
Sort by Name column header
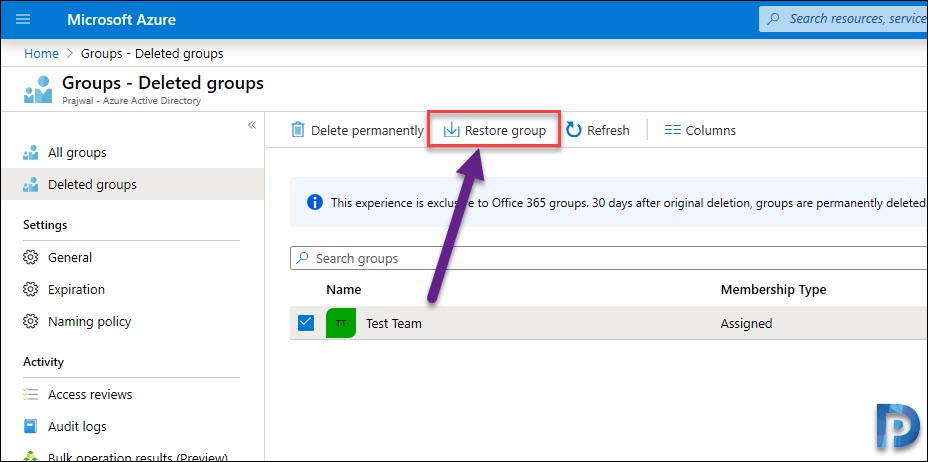(344, 290)
